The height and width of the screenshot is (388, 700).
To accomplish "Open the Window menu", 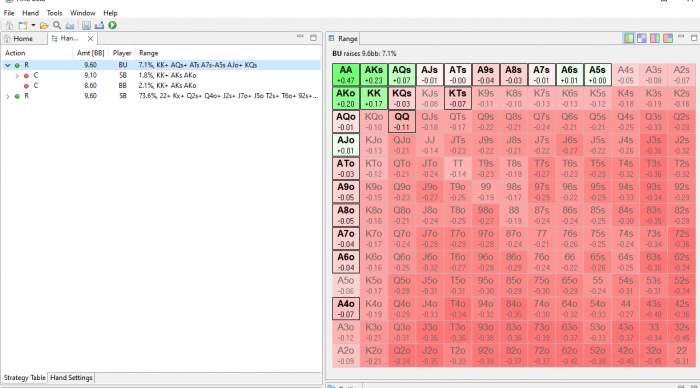I will pos(83,13).
